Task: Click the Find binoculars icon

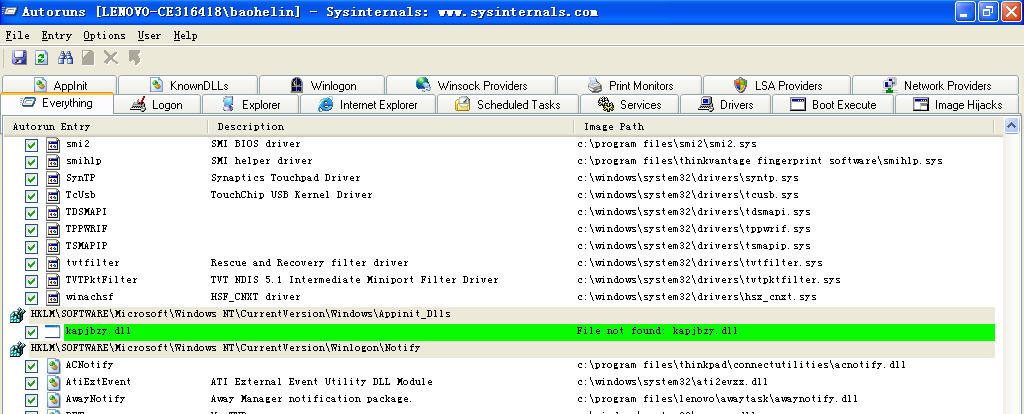Action: pyautogui.click(x=65, y=57)
